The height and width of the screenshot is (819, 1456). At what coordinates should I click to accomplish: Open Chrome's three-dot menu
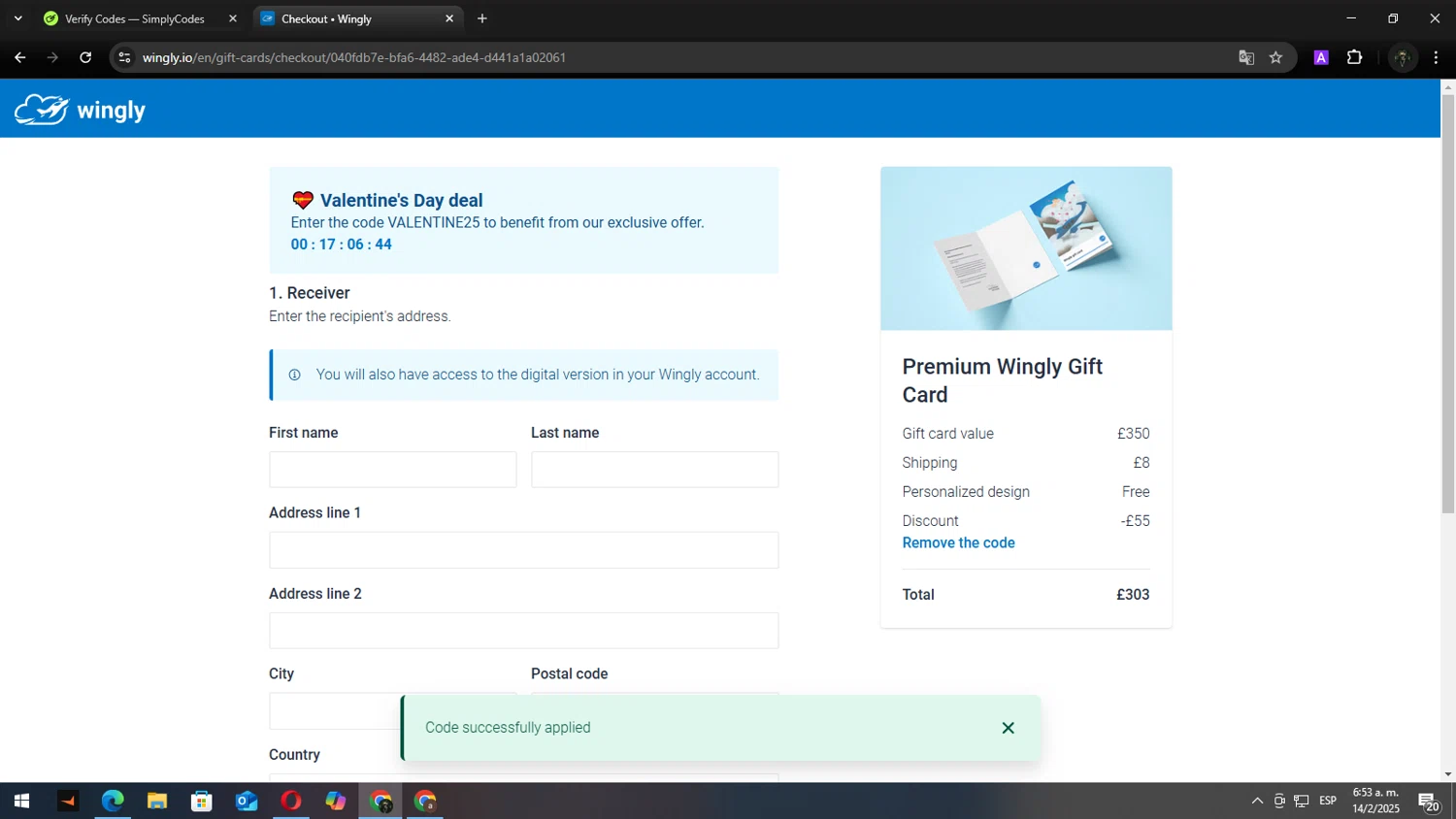click(x=1436, y=57)
